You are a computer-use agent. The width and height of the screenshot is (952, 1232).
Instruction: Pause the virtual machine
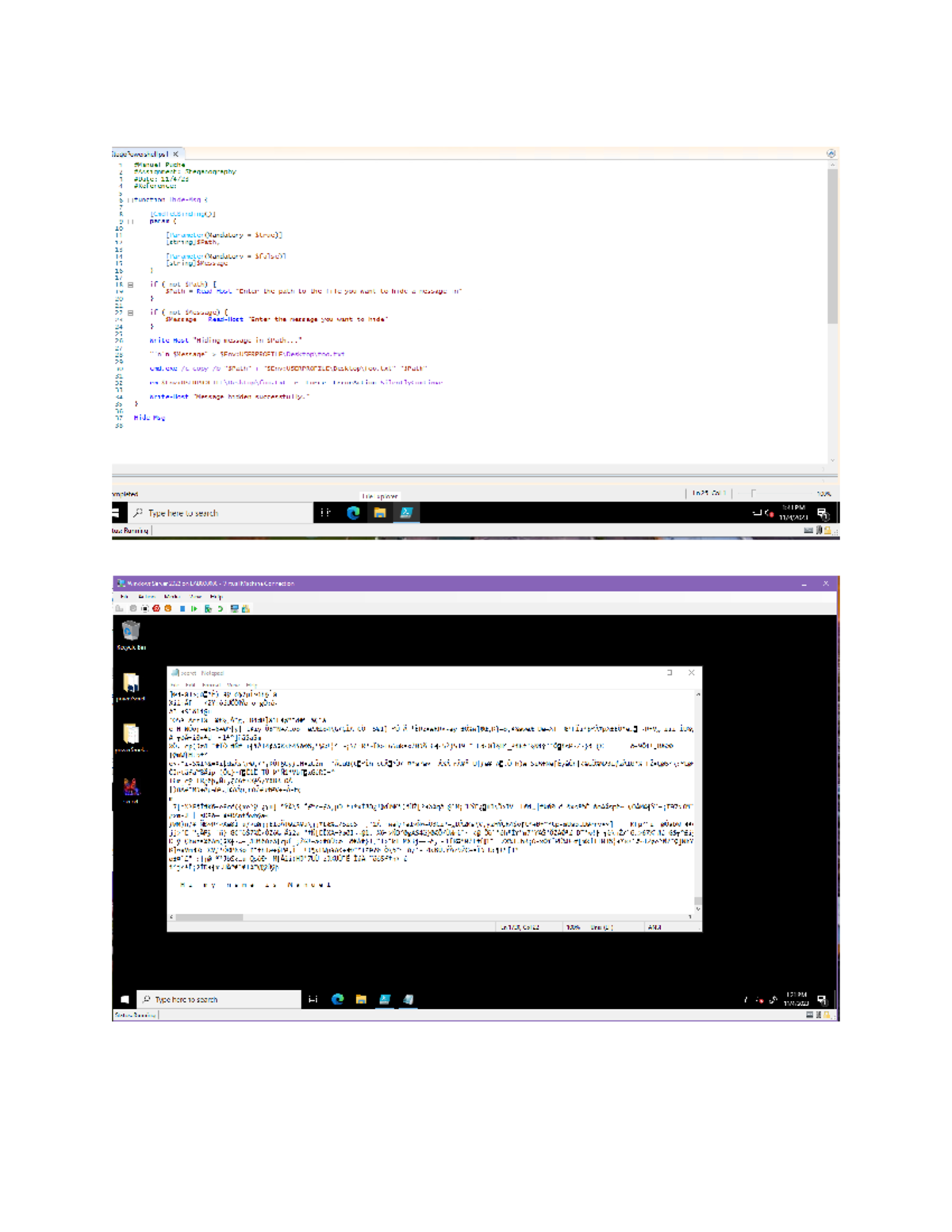[182, 608]
